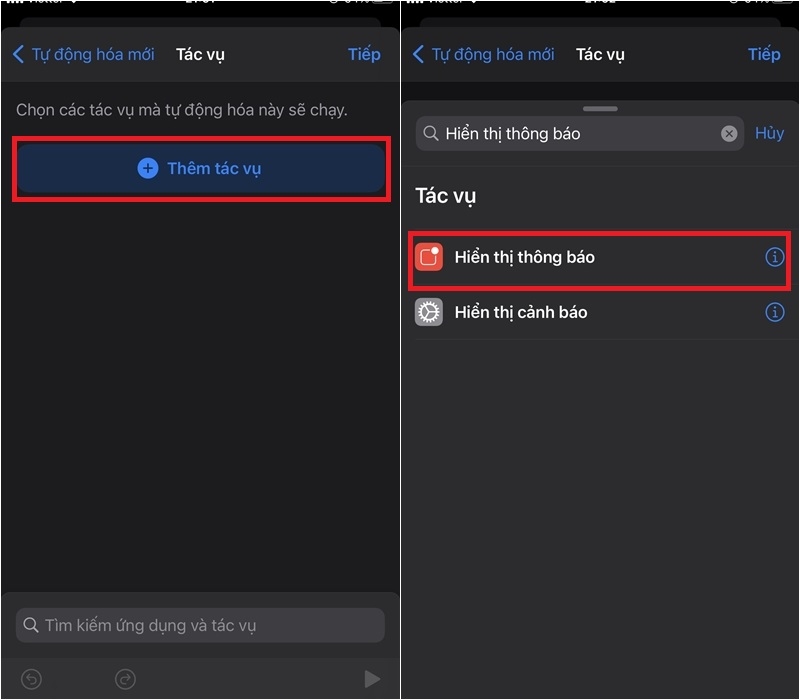Tap the play button at bottom right of left screen
Image resolution: width=800 pixels, height=700 pixels.
pyautogui.click(x=372, y=679)
